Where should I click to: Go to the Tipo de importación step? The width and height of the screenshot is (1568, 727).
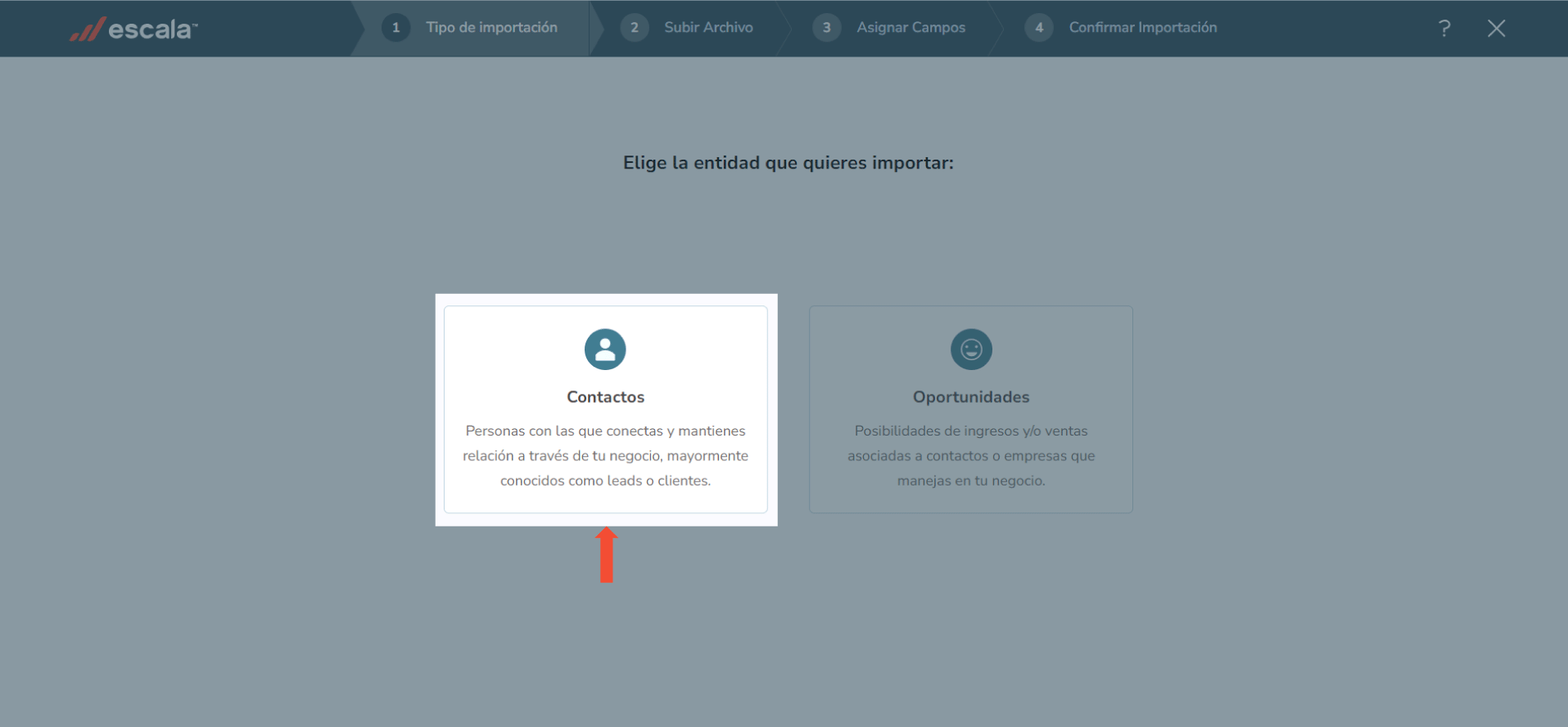tap(491, 28)
